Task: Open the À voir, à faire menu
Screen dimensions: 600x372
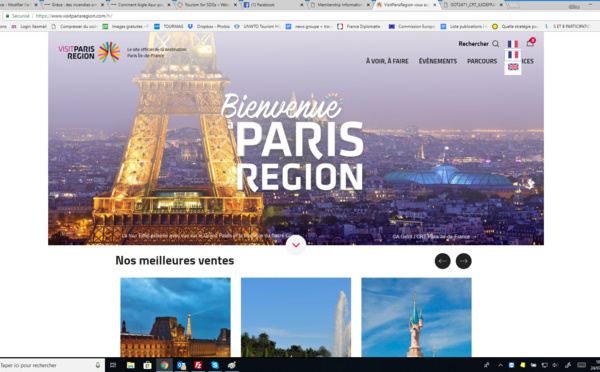Action: (387, 61)
